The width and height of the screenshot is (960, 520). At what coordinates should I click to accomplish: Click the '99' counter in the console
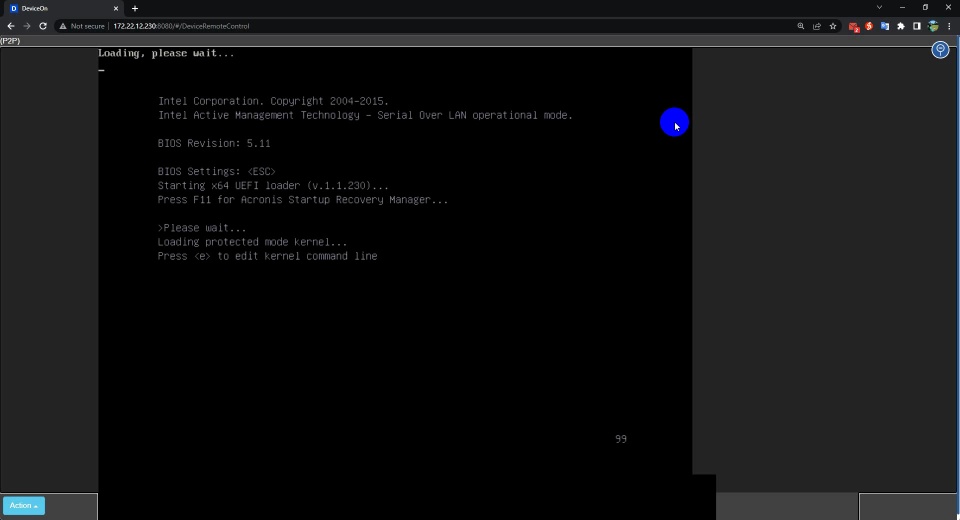coord(621,439)
